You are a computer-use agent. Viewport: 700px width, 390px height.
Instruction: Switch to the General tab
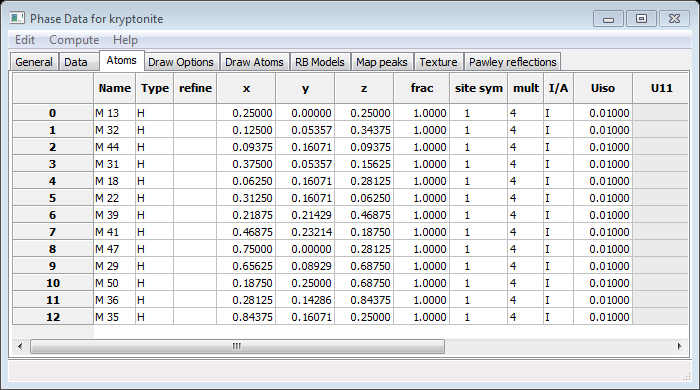34,62
